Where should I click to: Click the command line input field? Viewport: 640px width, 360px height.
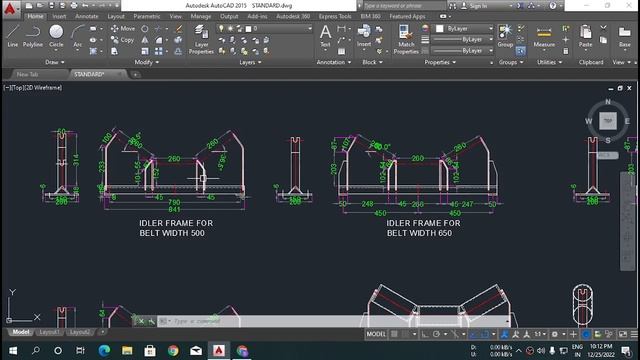coord(335,321)
